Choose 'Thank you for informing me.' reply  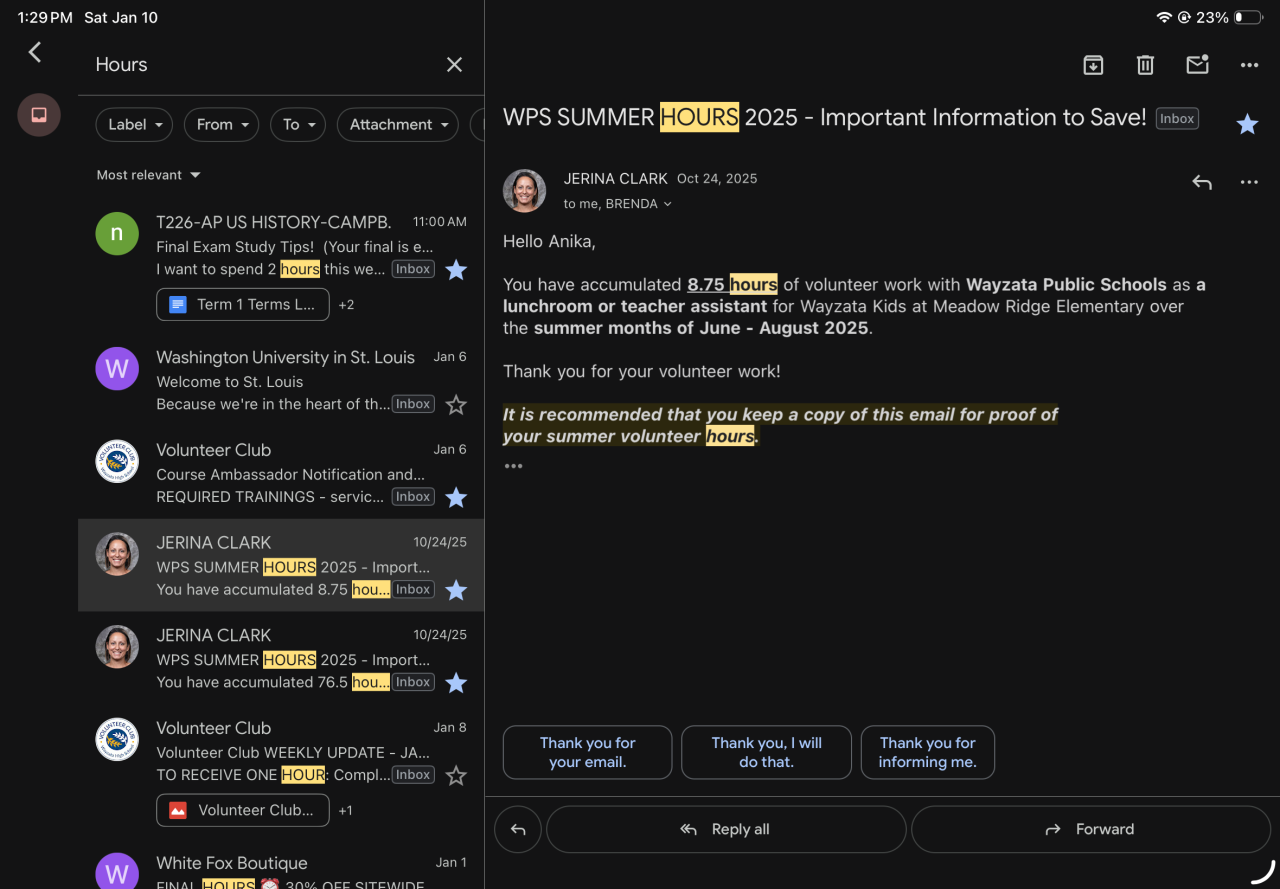click(927, 752)
